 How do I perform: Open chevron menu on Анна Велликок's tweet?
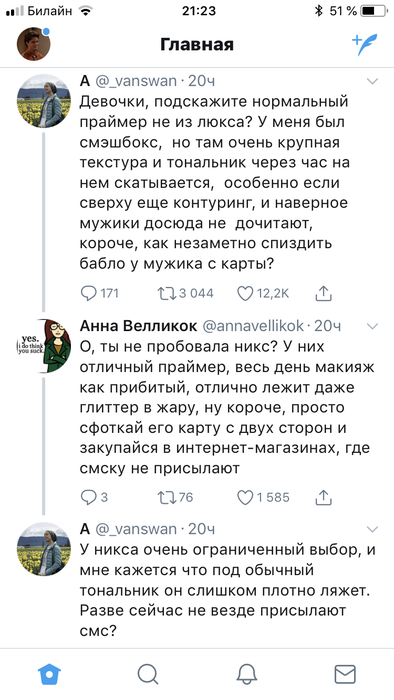click(x=372, y=326)
